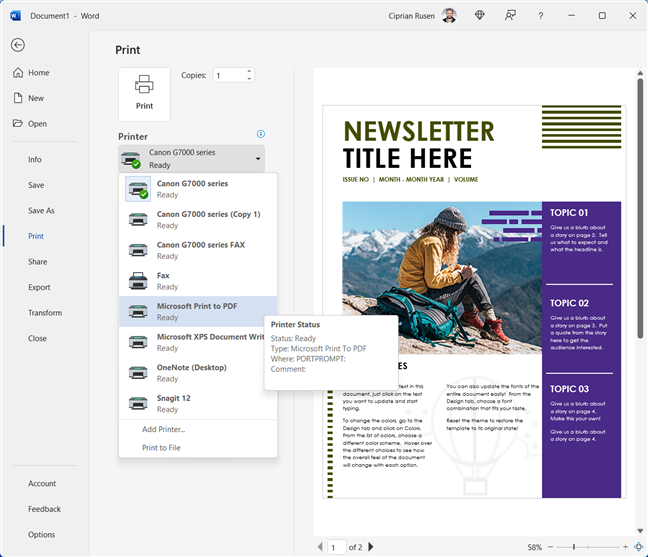
Task: Click the Copies input field
Action: pyautogui.click(x=228, y=75)
